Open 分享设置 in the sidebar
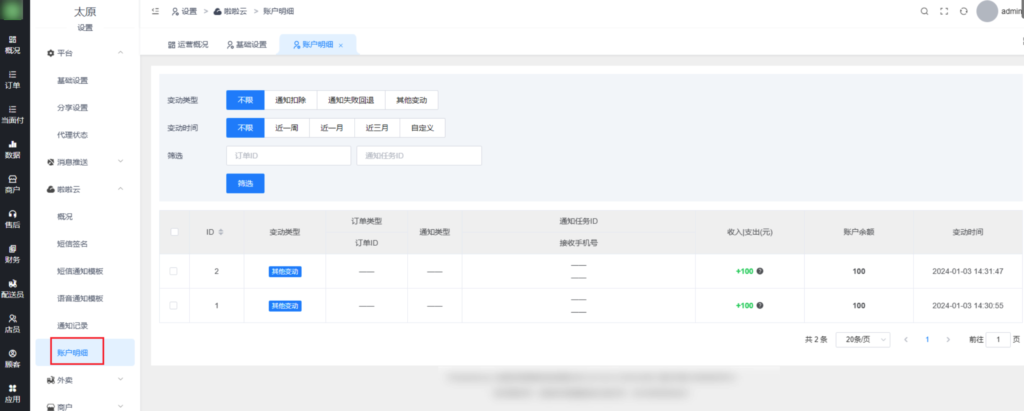The height and width of the screenshot is (411, 1024). [x=72, y=108]
